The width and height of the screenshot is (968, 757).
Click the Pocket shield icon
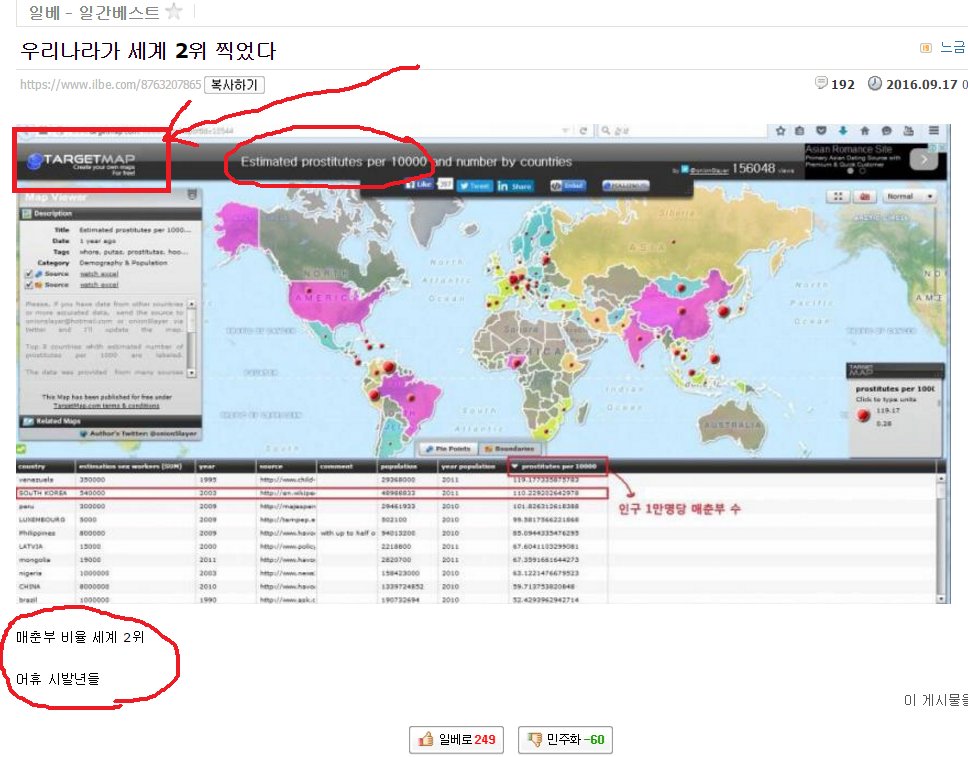tap(821, 131)
